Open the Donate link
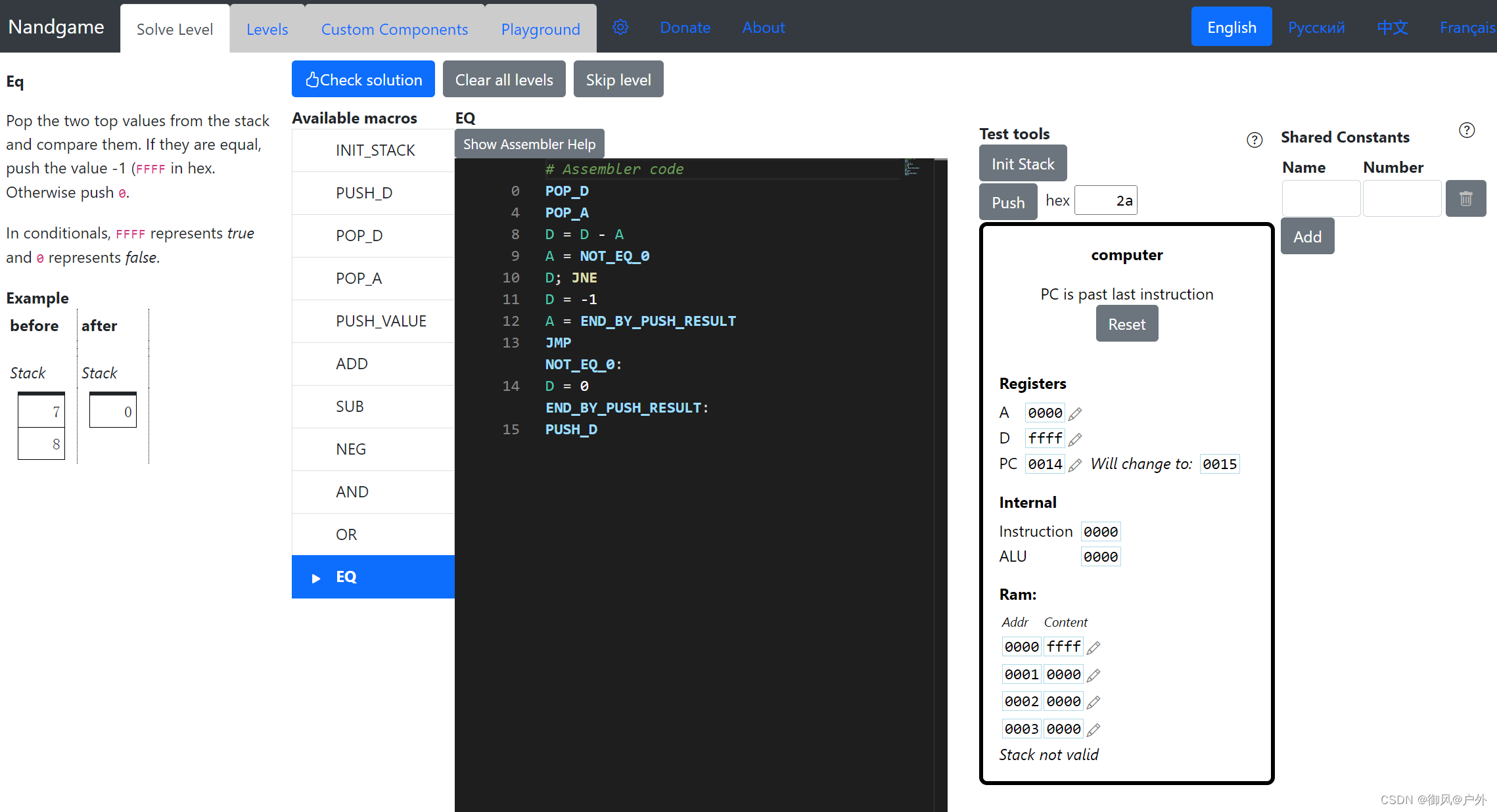This screenshot has height=812, width=1497. pos(685,28)
